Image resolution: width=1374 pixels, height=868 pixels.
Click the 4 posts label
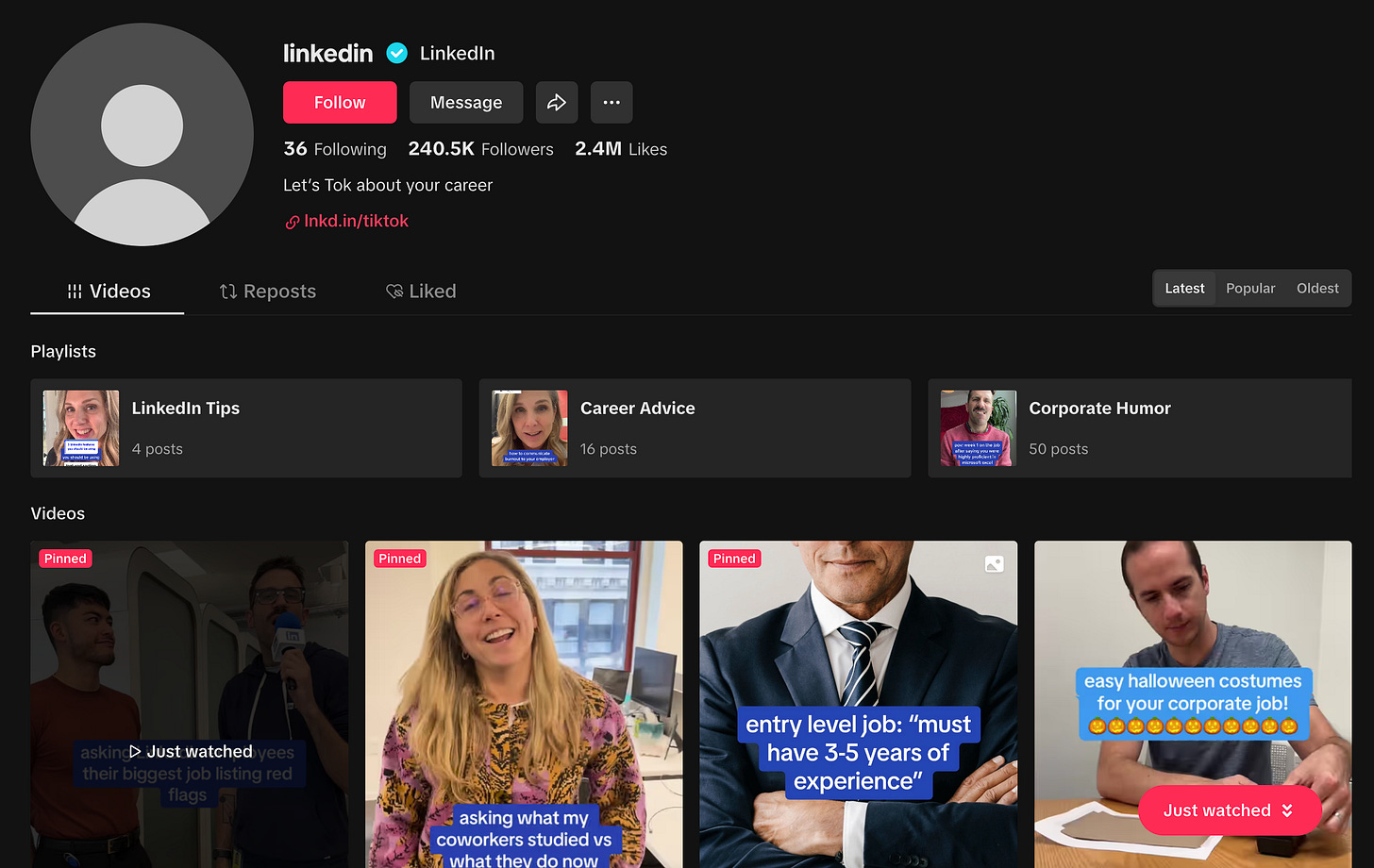point(158,449)
